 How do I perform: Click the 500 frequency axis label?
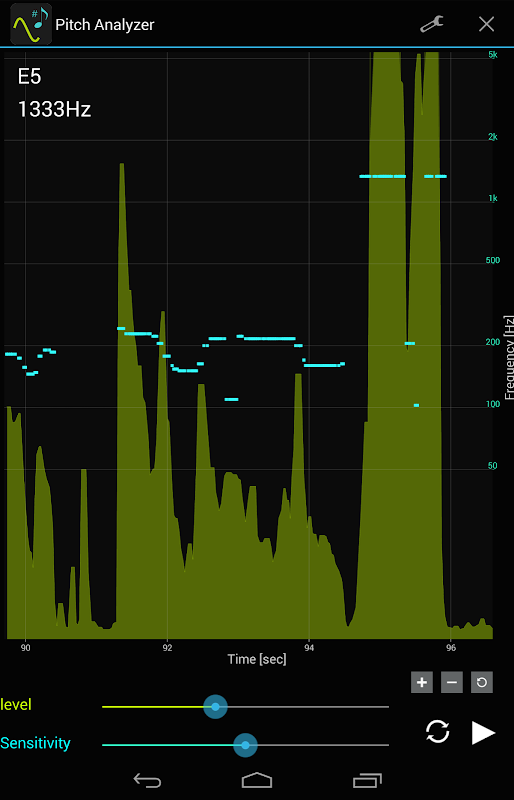(493, 261)
